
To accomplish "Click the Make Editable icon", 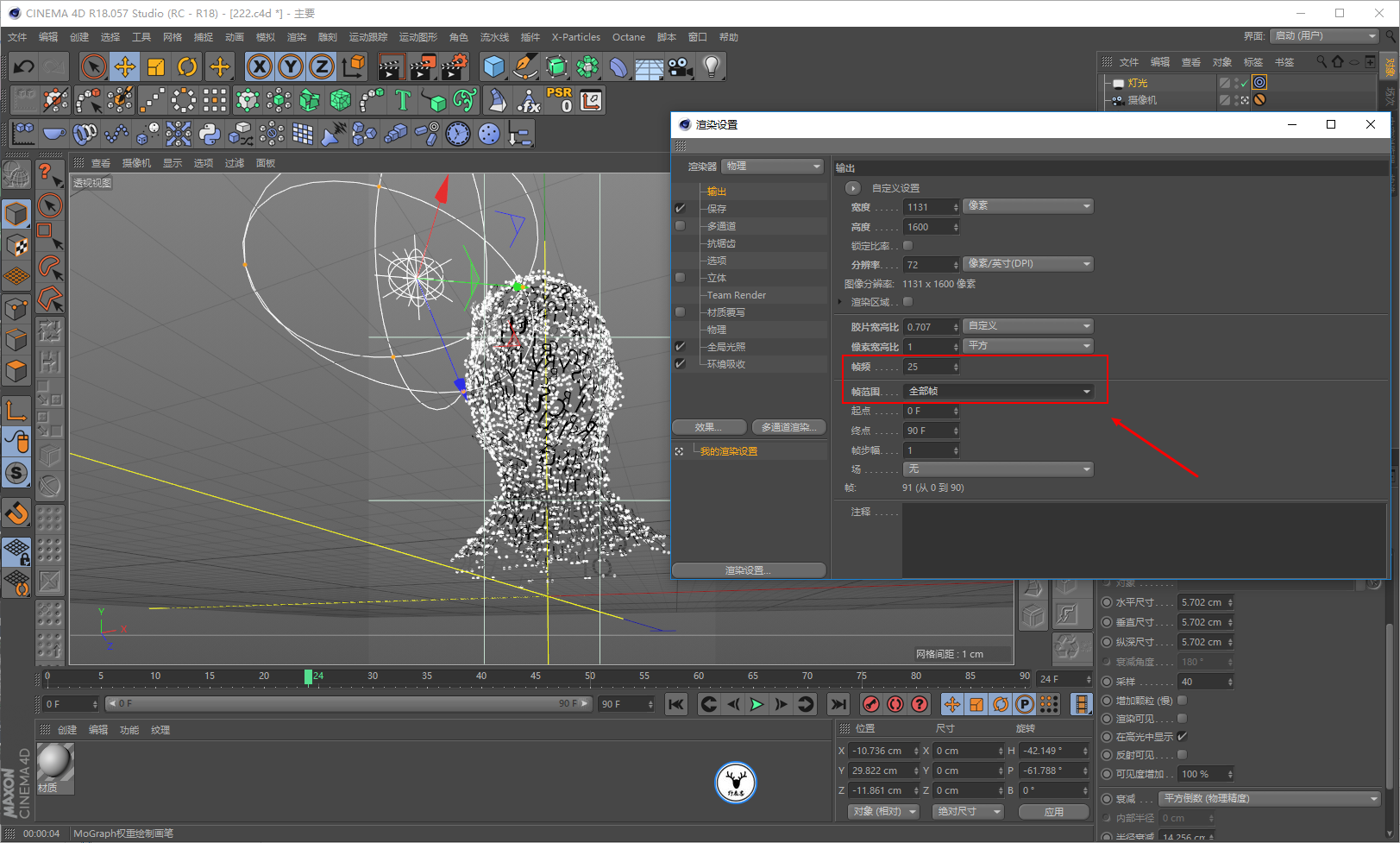I will point(16,175).
